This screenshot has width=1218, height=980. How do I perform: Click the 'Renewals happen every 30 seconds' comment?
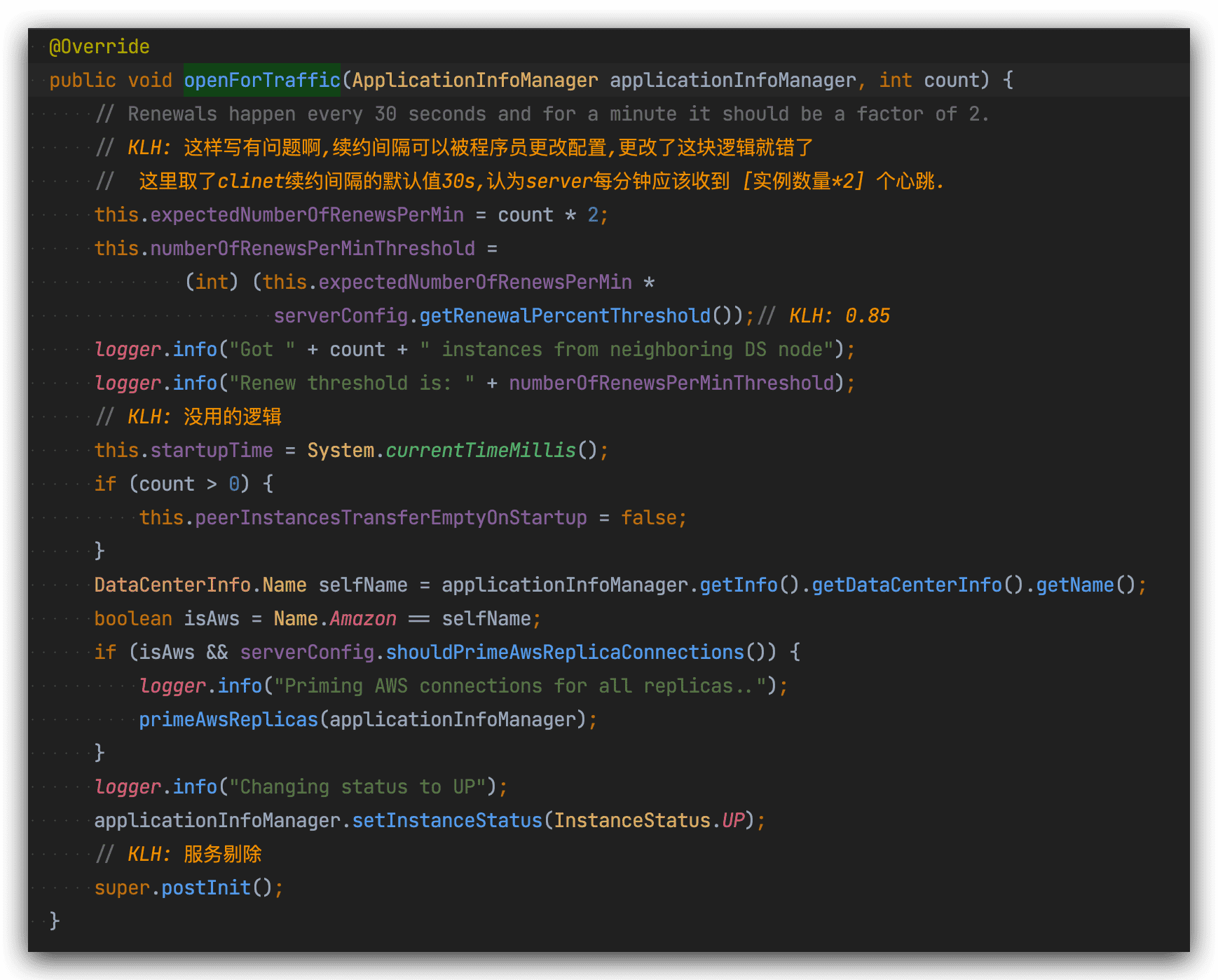click(x=542, y=114)
